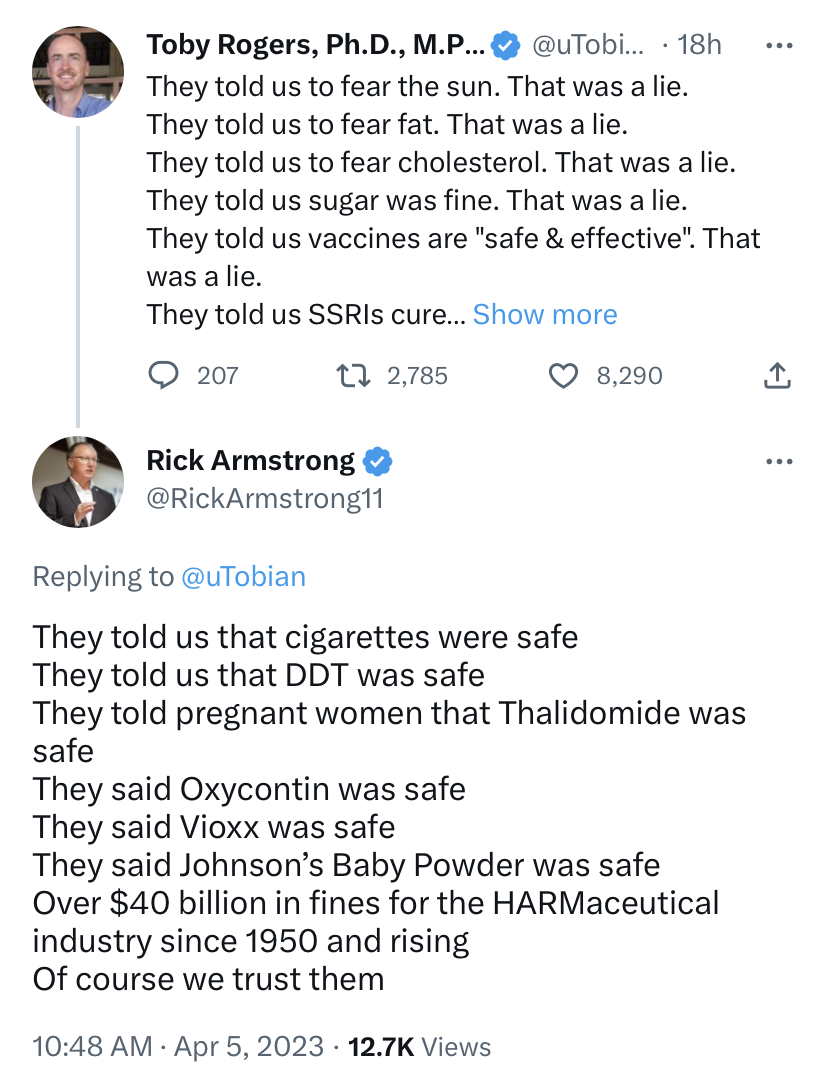Viewport: 828px width, 1080px height.
Task: Click the @uTobian mention in Replying to
Action: [243, 576]
